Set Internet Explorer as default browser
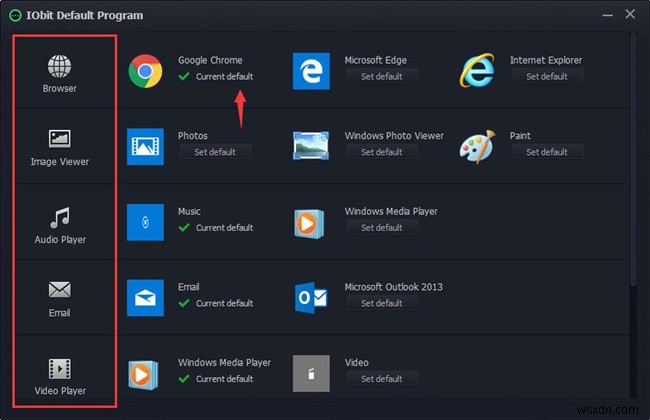Screen dimensions: 650x420 [x=547, y=77]
